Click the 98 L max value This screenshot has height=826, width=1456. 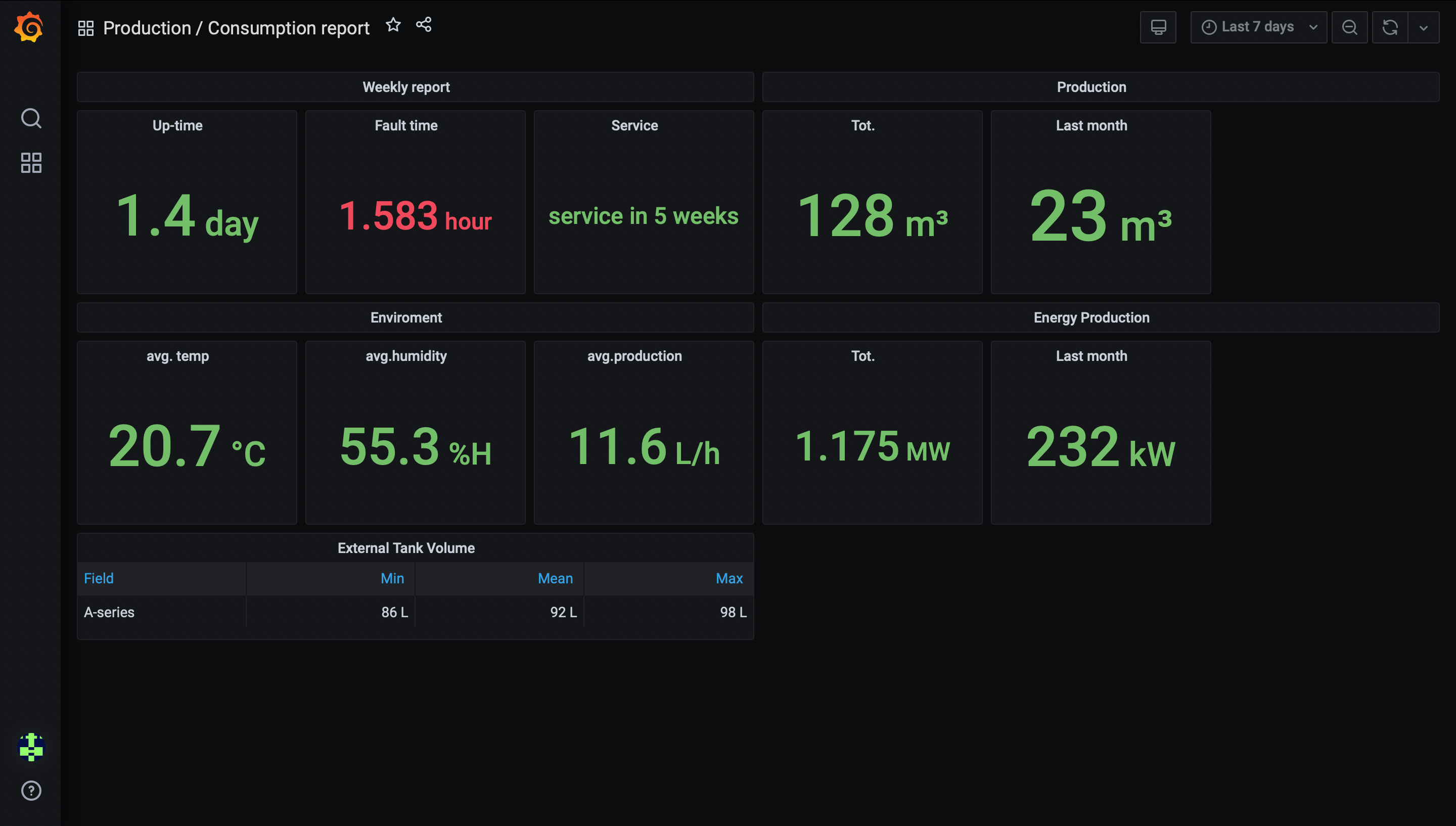click(733, 612)
